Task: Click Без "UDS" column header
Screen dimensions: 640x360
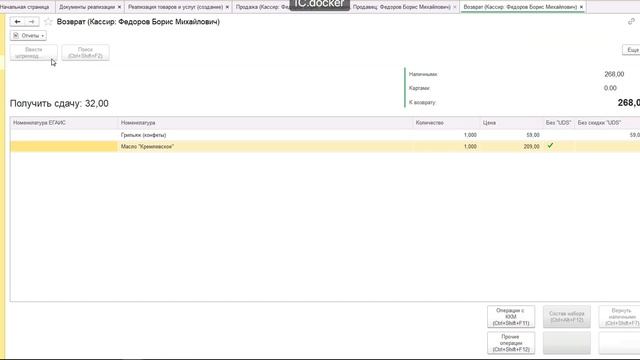Action: [558, 123]
